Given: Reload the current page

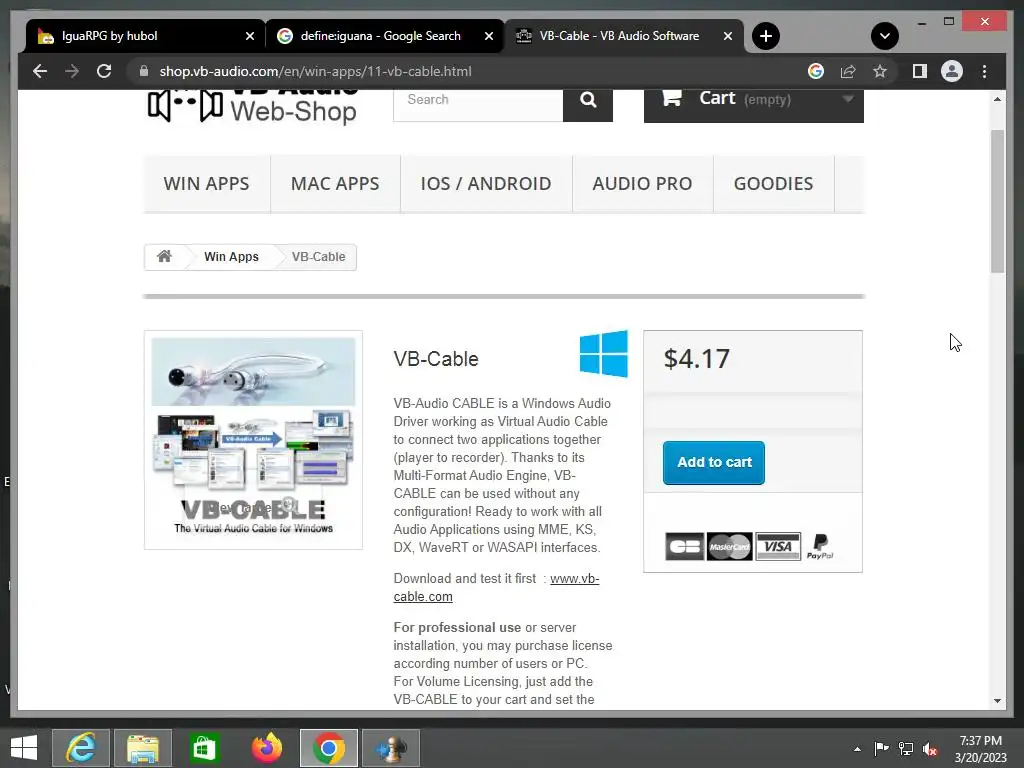Looking at the screenshot, I should [x=104, y=71].
